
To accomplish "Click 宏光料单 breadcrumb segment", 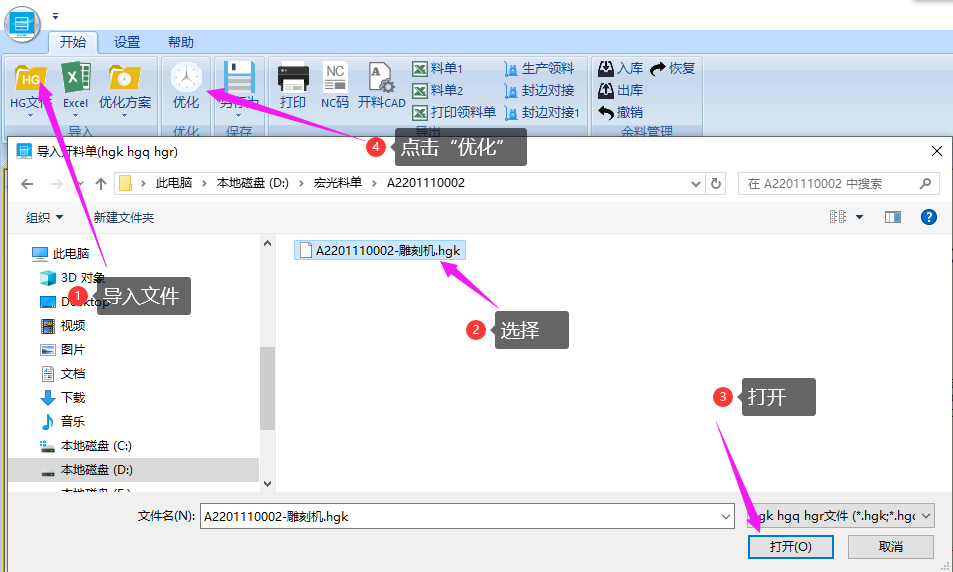I will (x=338, y=183).
